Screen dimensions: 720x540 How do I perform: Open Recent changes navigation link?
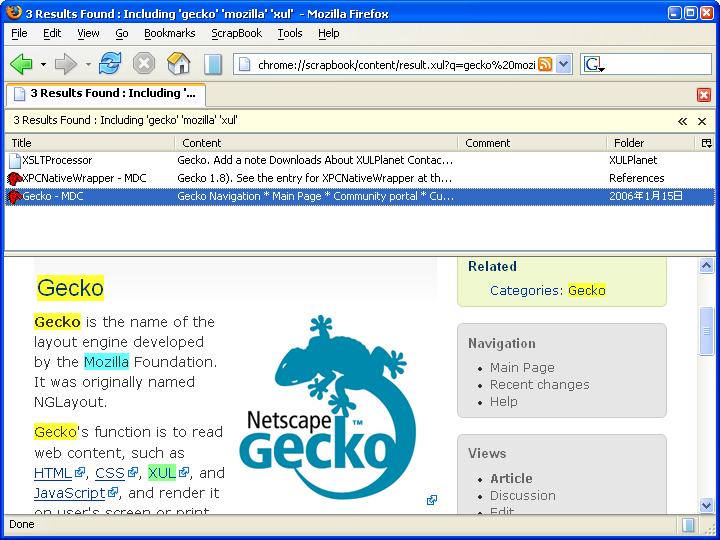coord(540,385)
